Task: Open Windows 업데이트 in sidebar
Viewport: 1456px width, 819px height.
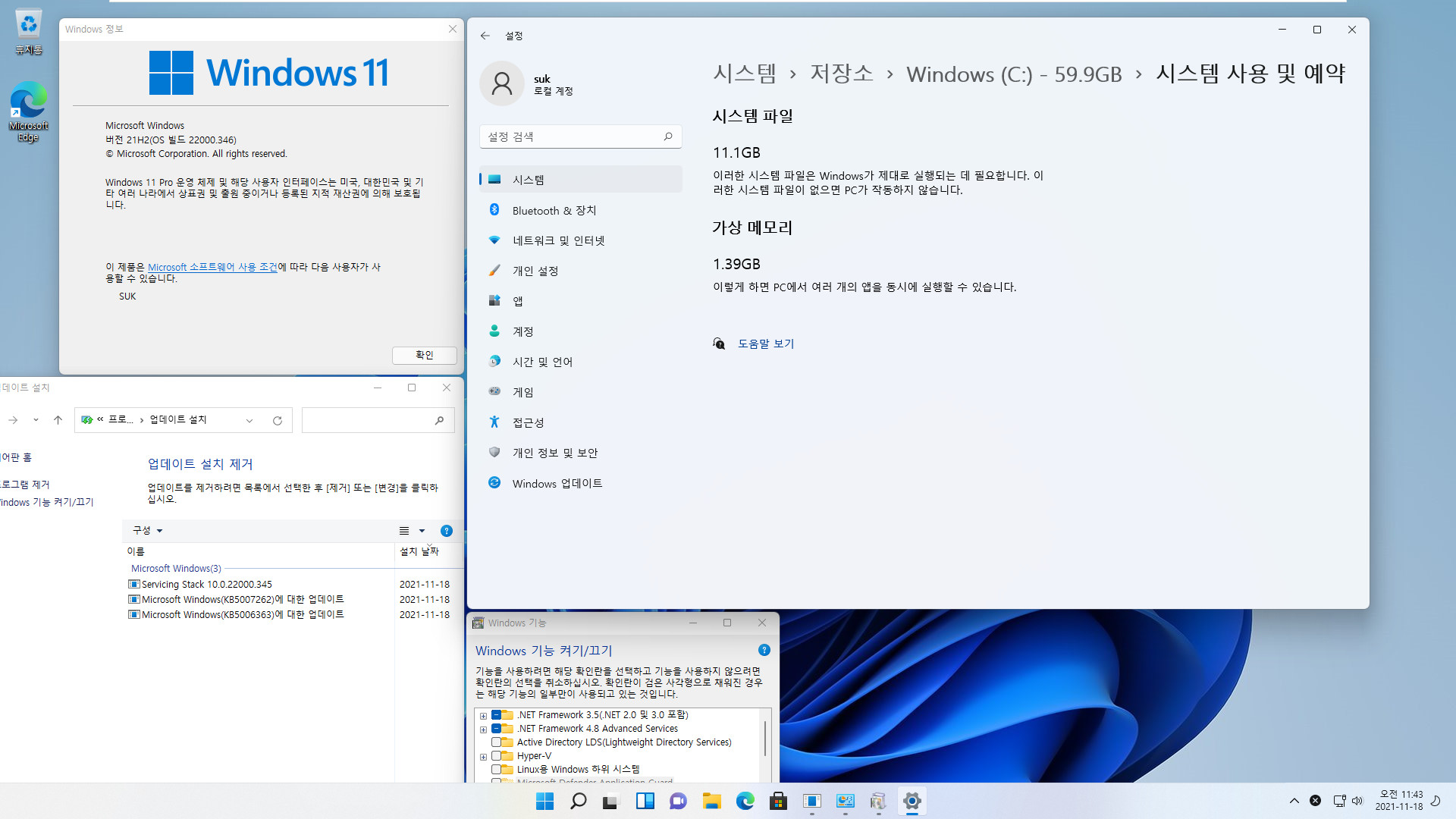Action: (x=581, y=483)
